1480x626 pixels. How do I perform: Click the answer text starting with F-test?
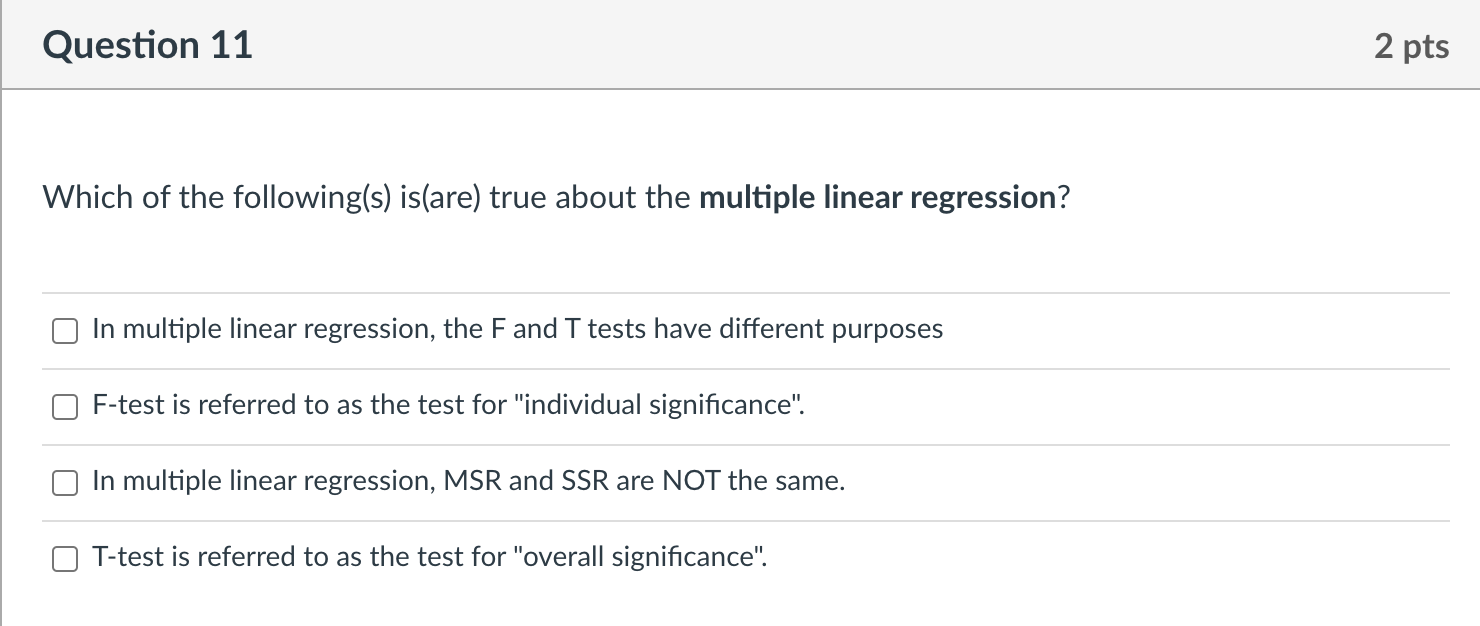coord(447,405)
